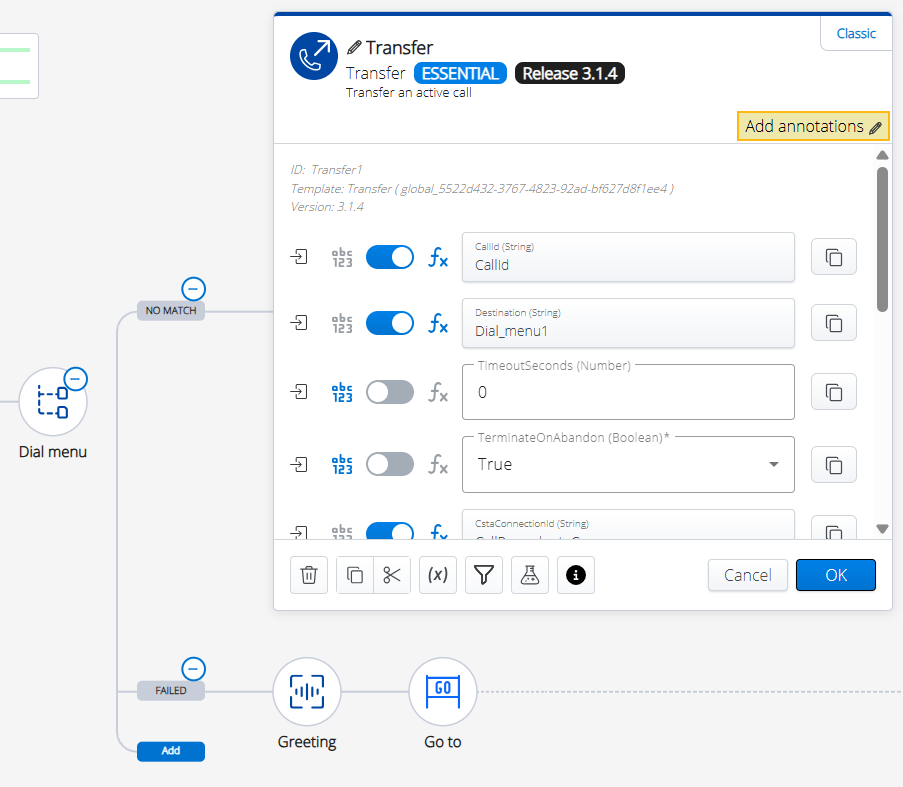Enable the TerminateOnAbandon toggle
This screenshot has width=903, height=787.
pos(390,464)
